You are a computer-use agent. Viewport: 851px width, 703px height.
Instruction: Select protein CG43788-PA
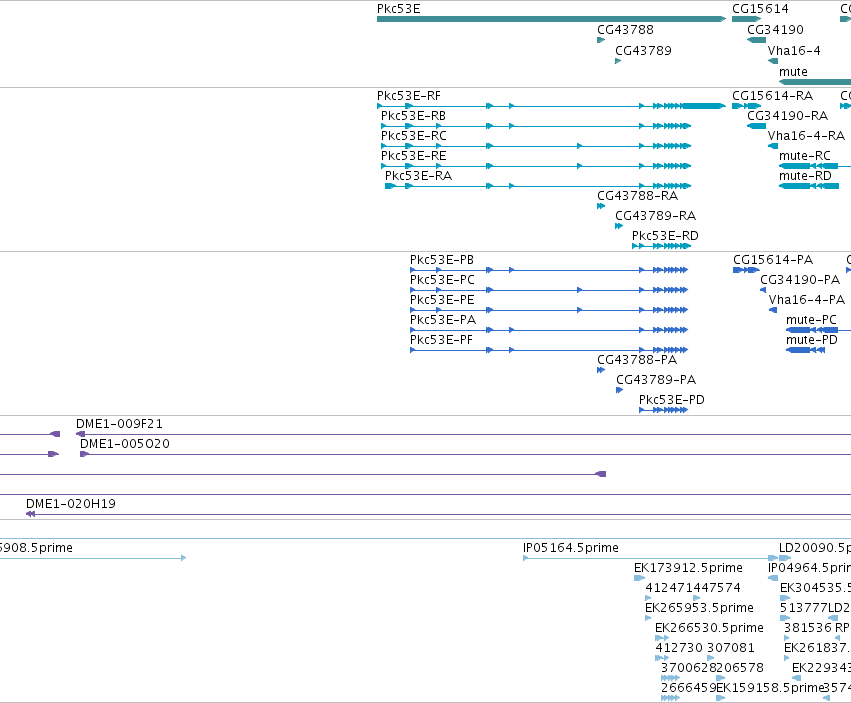click(637, 360)
